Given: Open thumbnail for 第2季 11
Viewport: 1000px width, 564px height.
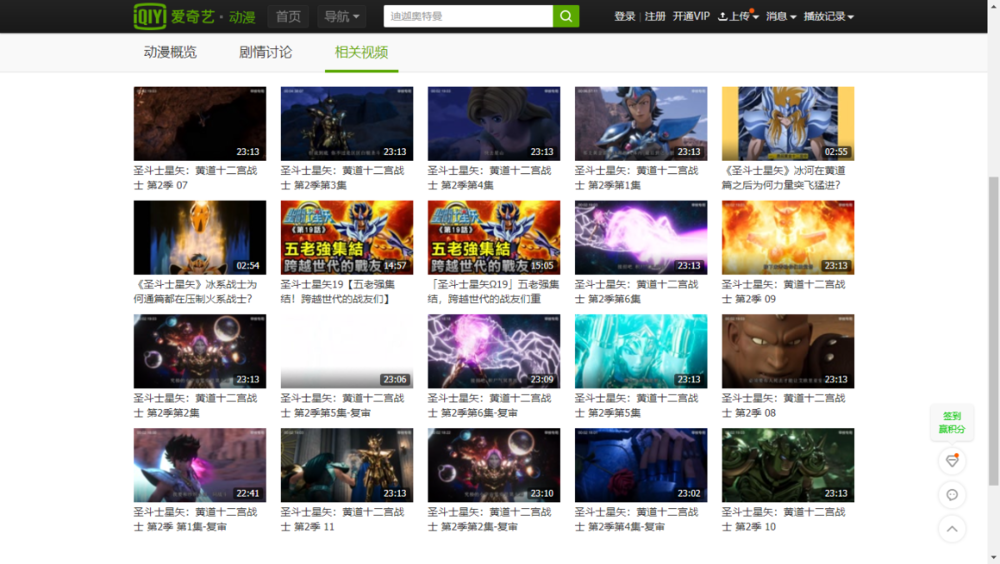Looking at the screenshot, I should pos(347,465).
